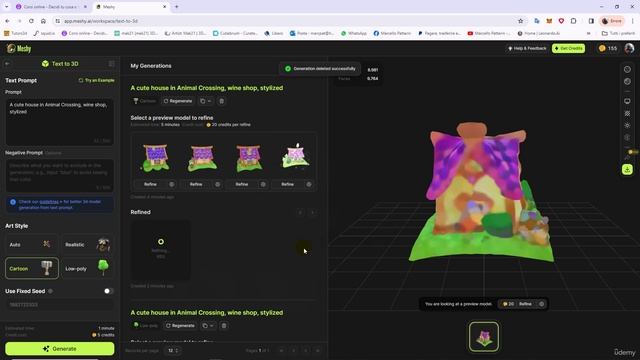Delete the second Low-poly generation
Screen dimensions: 640x360
(x=224, y=326)
